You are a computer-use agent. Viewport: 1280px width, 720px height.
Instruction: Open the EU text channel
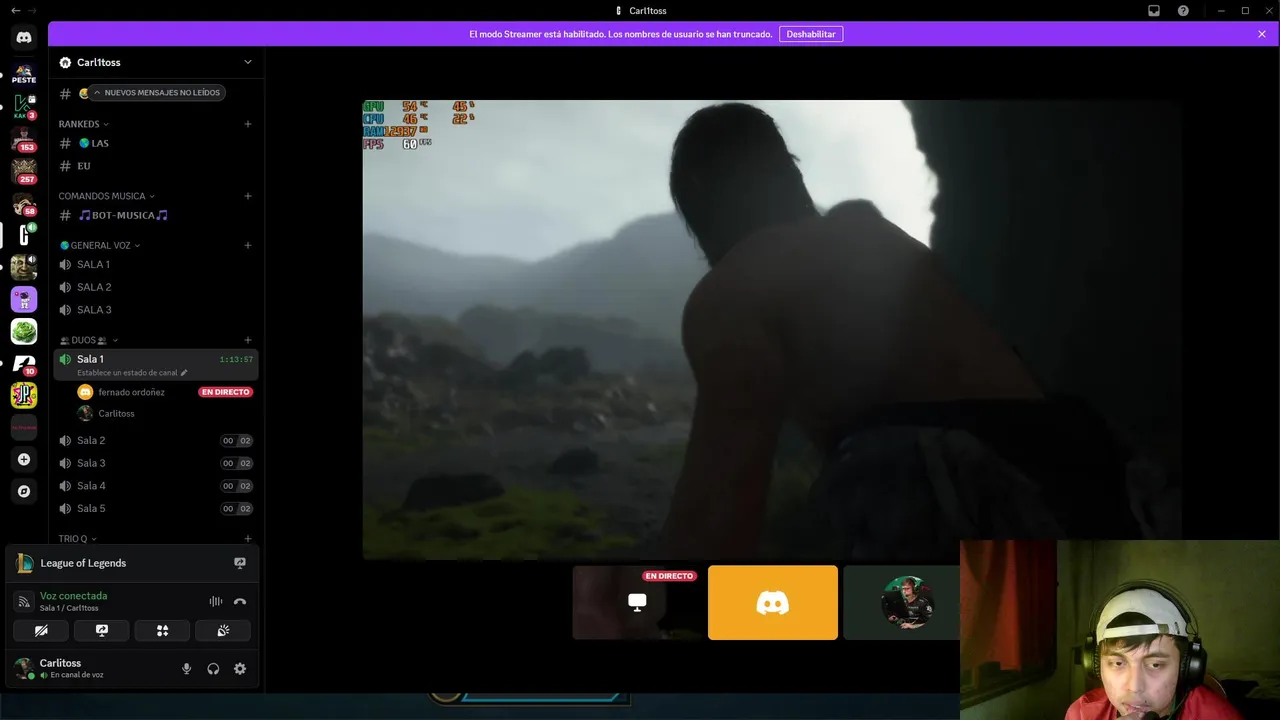pyautogui.click(x=156, y=166)
